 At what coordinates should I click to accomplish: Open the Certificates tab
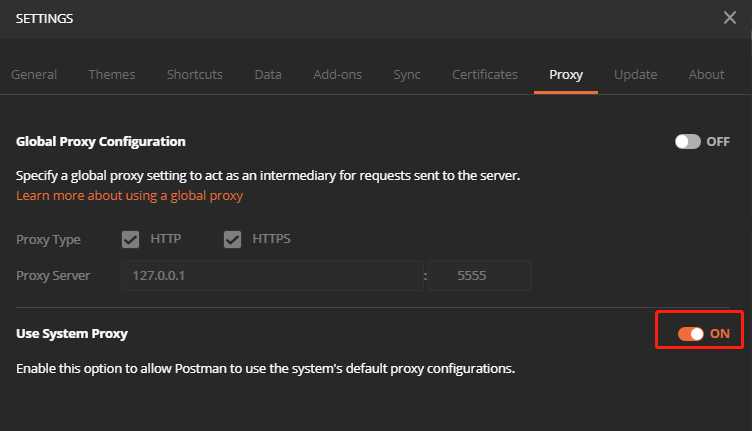coord(485,74)
